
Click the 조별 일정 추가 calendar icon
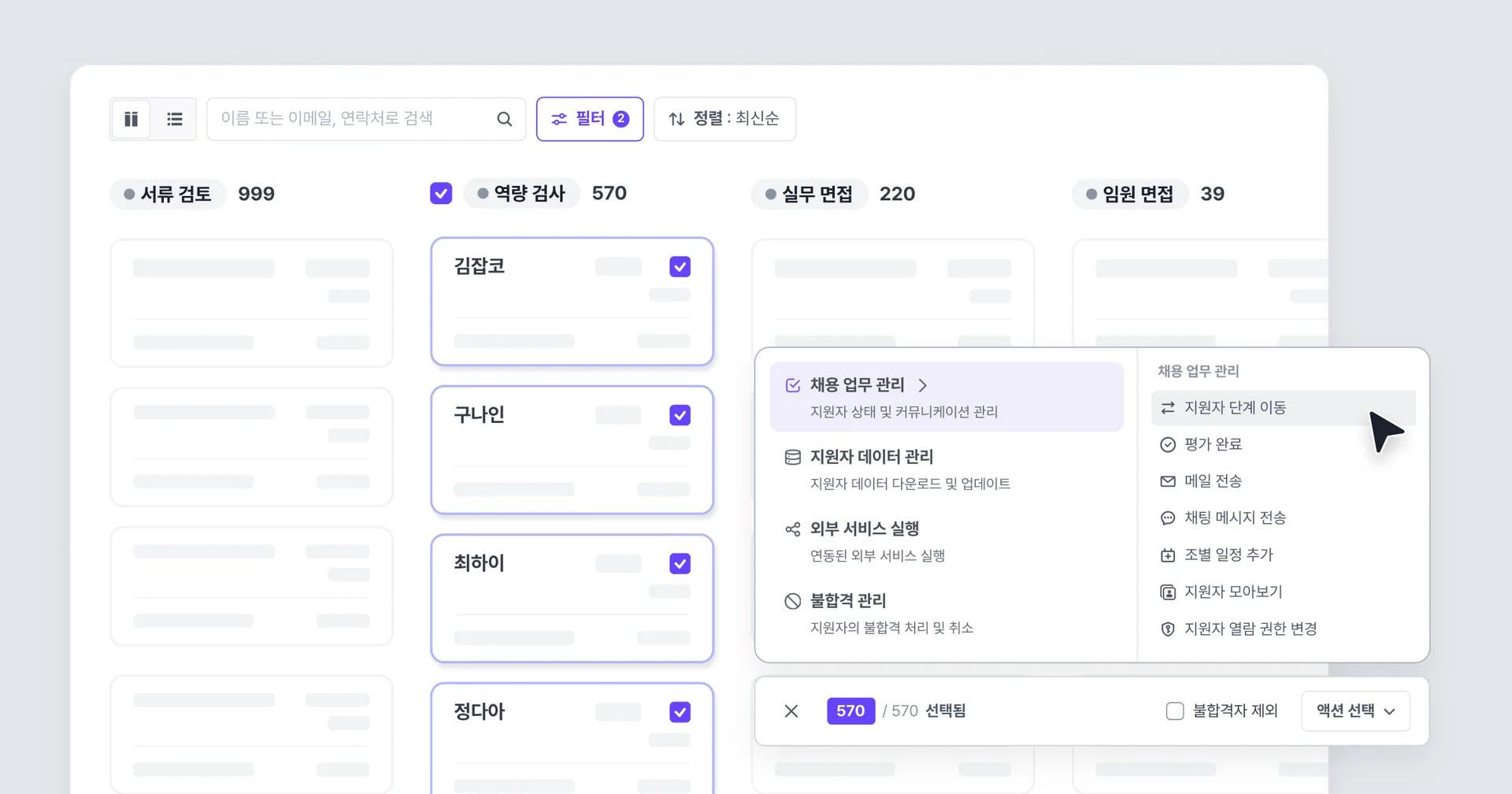1168,555
